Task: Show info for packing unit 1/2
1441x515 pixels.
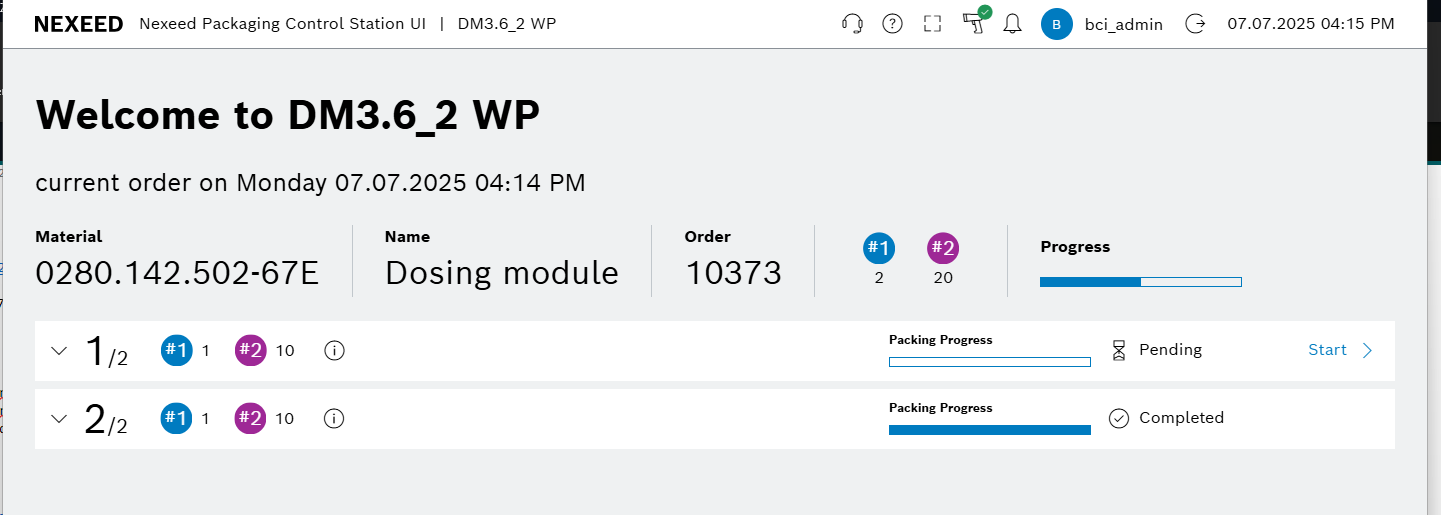Action: tap(335, 351)
